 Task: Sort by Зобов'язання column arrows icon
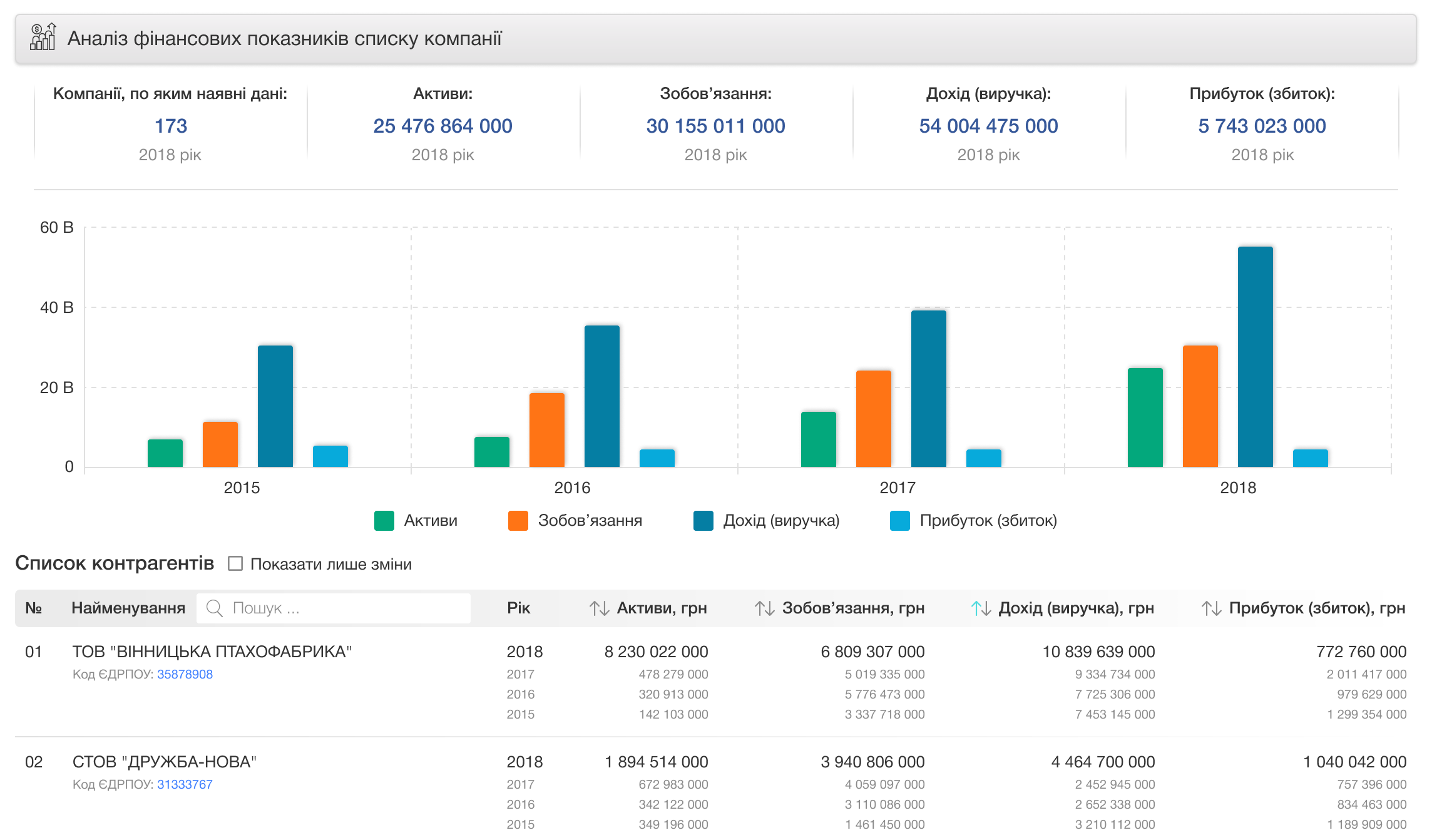764,608
